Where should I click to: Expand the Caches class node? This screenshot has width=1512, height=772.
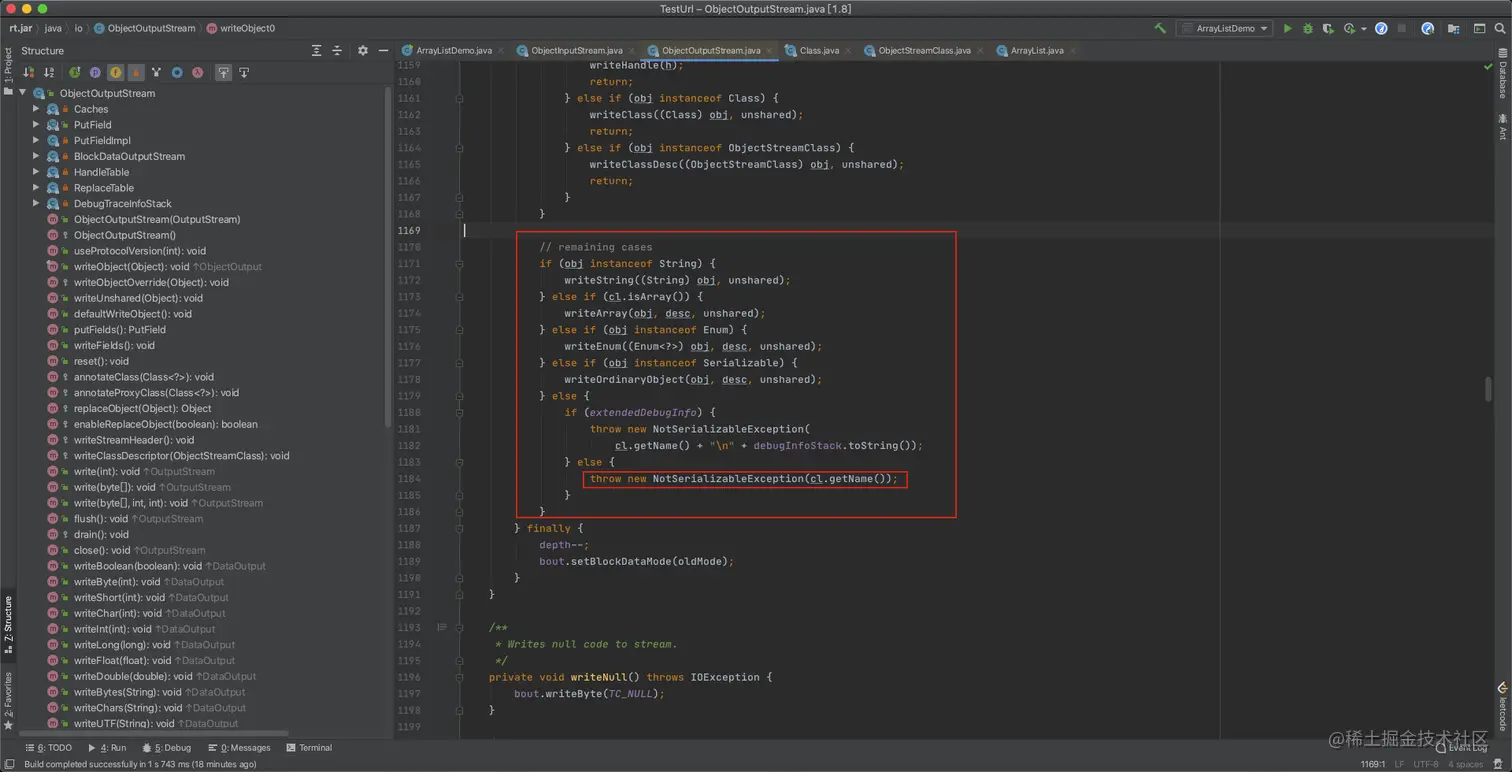tap(37, 109)
